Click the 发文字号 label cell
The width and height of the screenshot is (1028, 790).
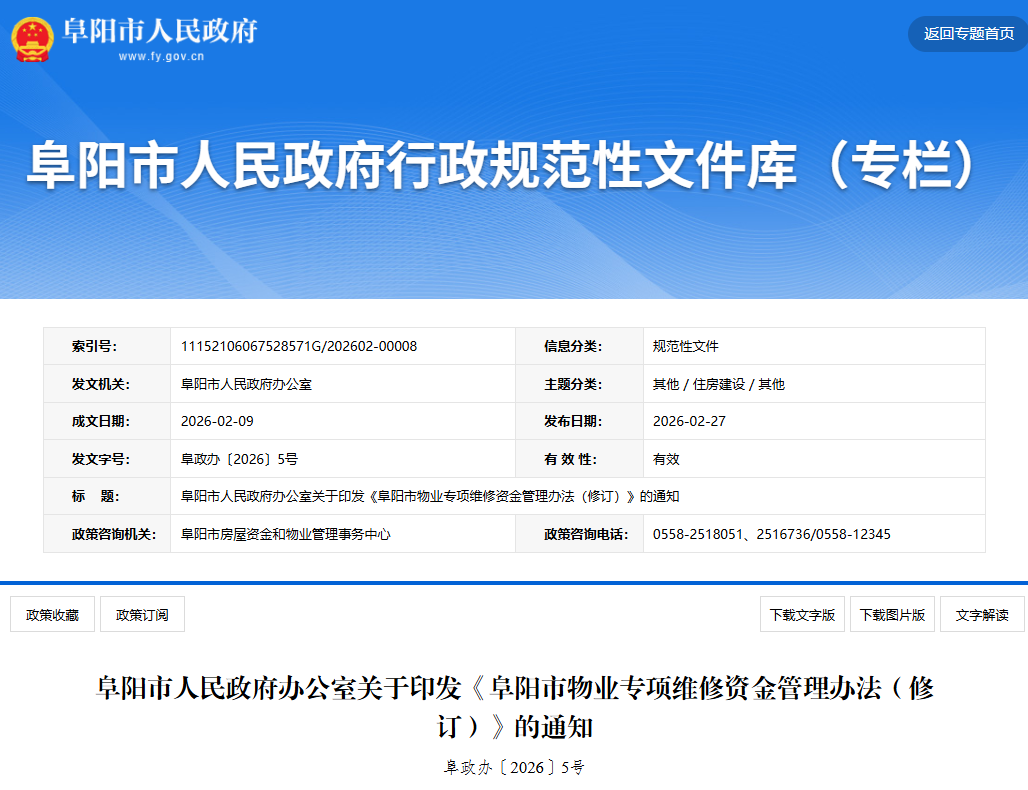107,458
